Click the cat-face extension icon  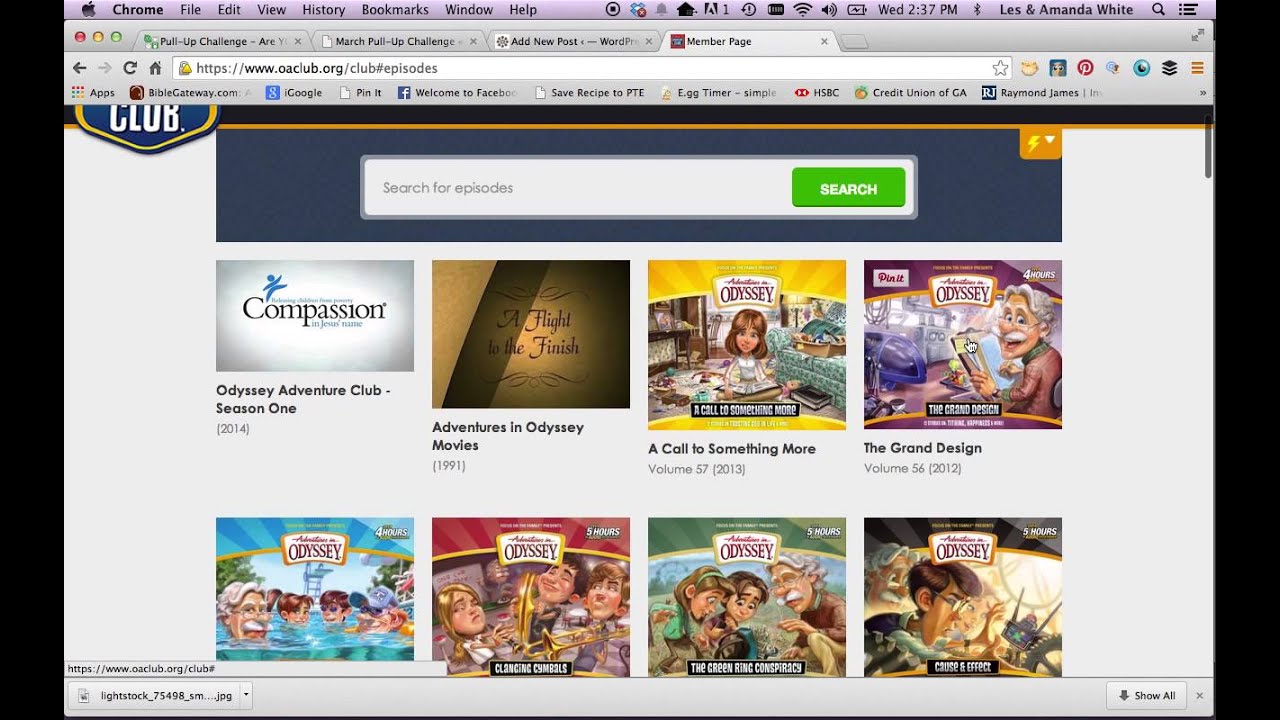click(x=1029, y=68)
